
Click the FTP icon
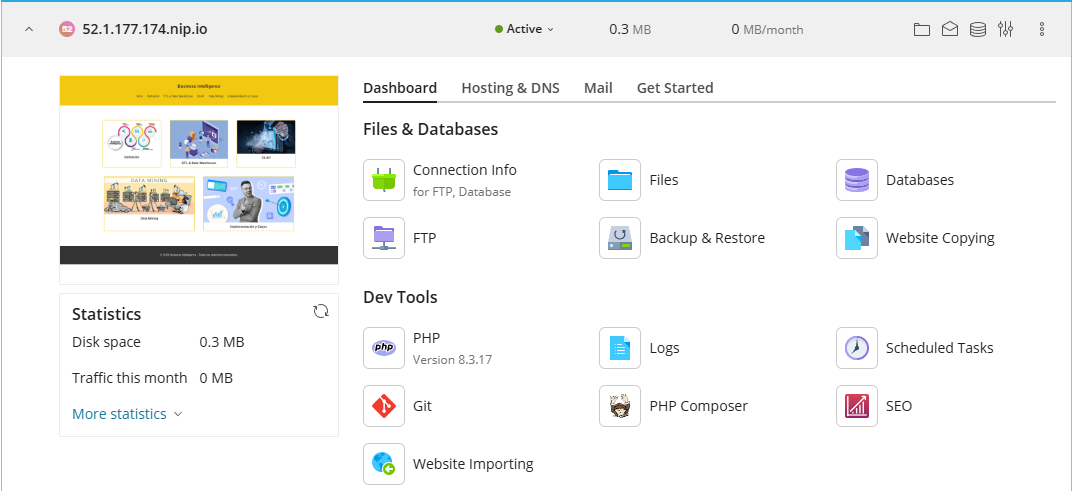[x=384, y=238]
